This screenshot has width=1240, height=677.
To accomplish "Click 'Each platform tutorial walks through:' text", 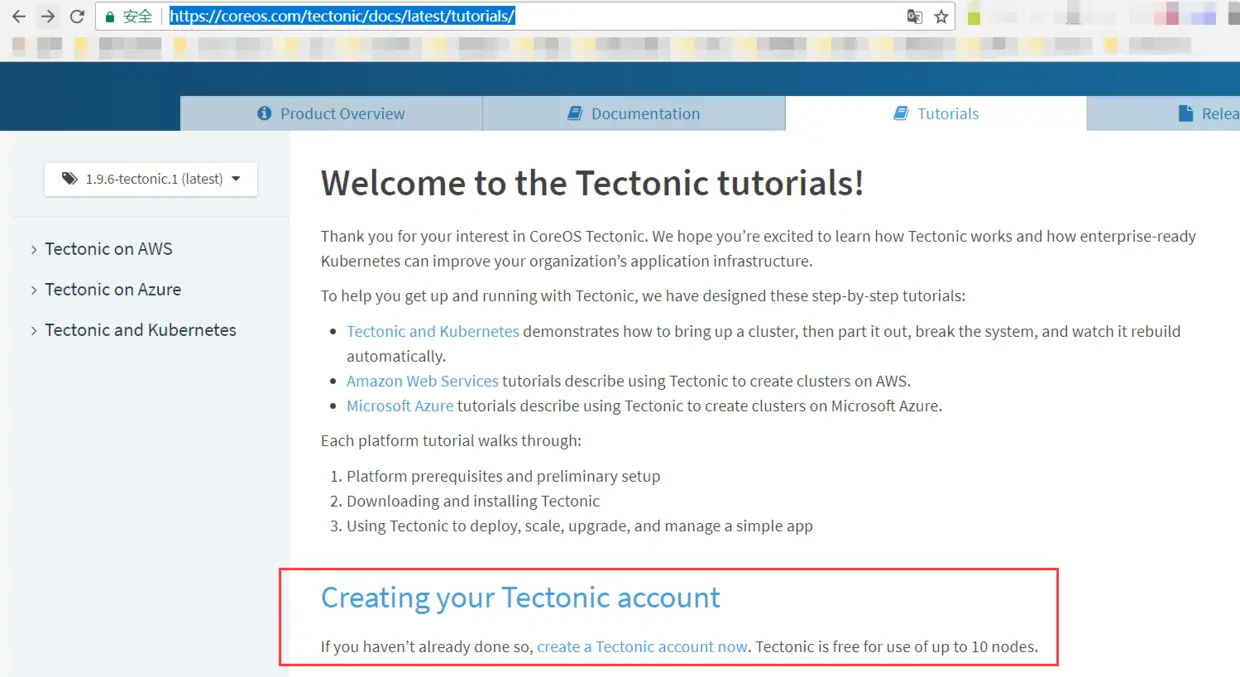I will click(x=451, y=441).
